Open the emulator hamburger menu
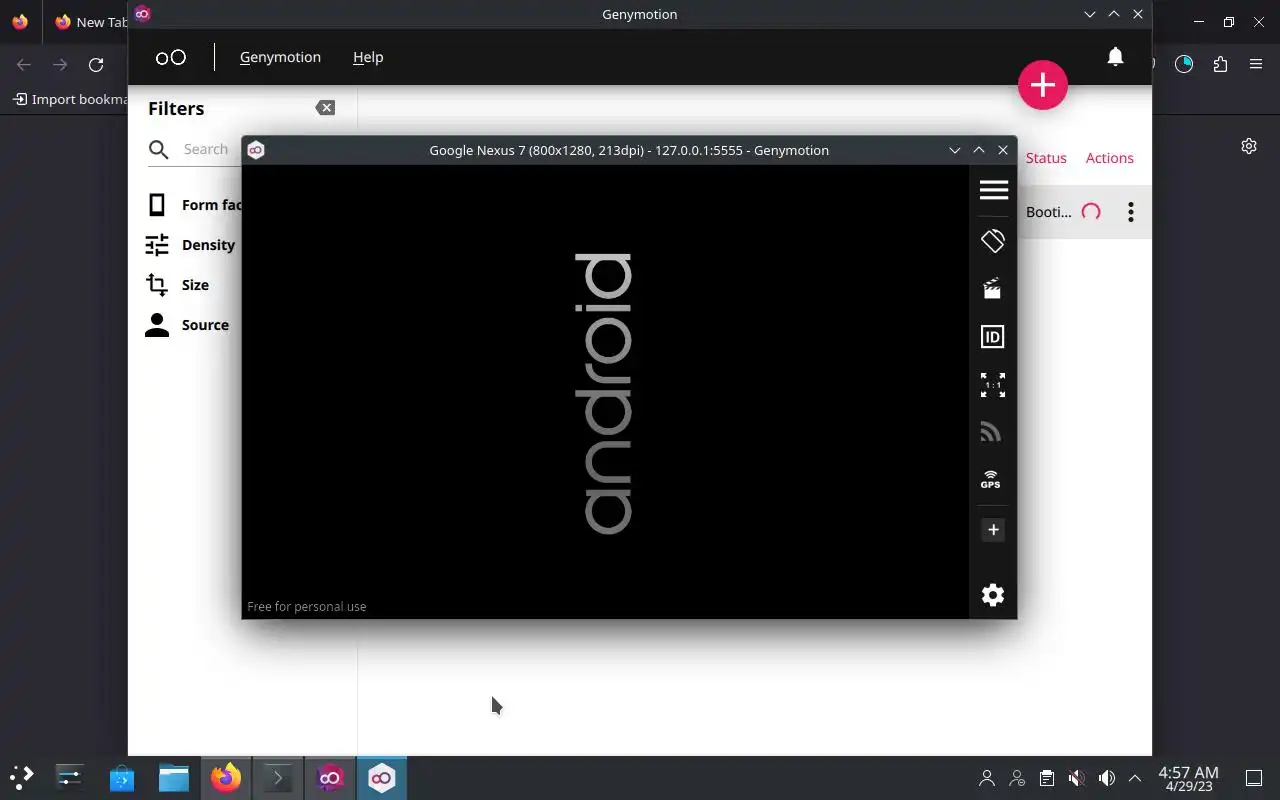Screen dimensions: 1280x800 [993, 190]
